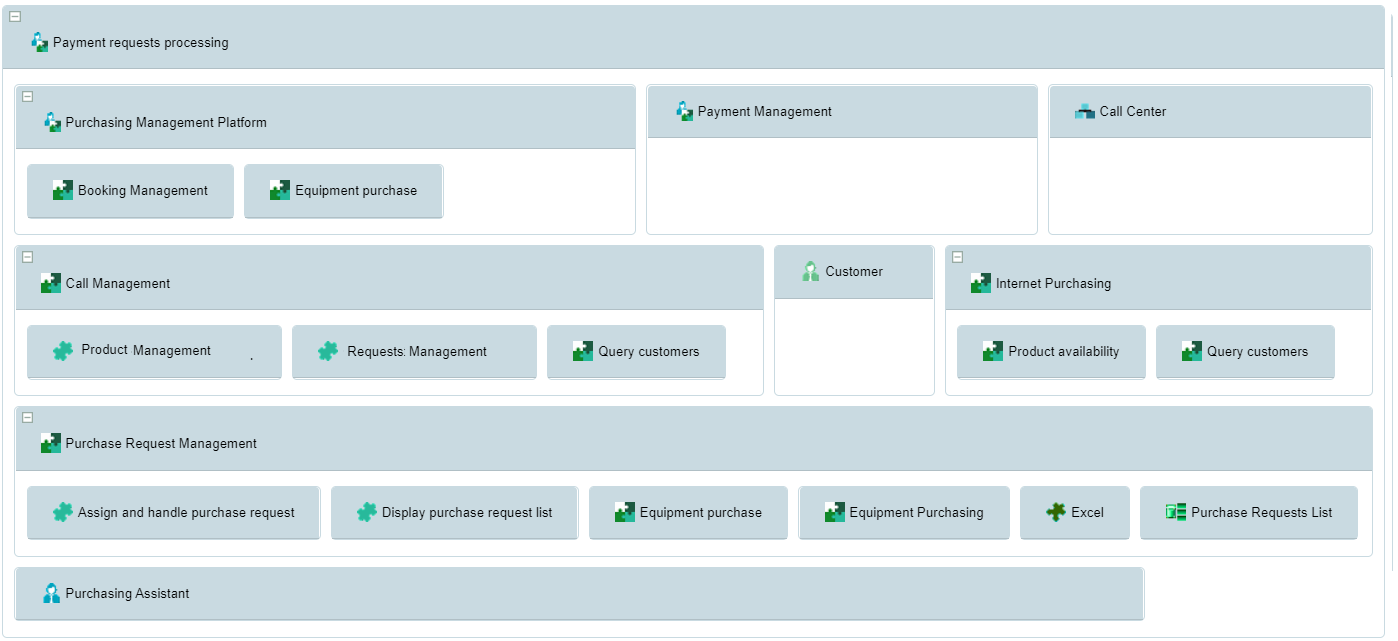The width and height of the screenshot is (1398, 641).
Task: Click the Excel puzzle-piece icon
Action: 1056,512
